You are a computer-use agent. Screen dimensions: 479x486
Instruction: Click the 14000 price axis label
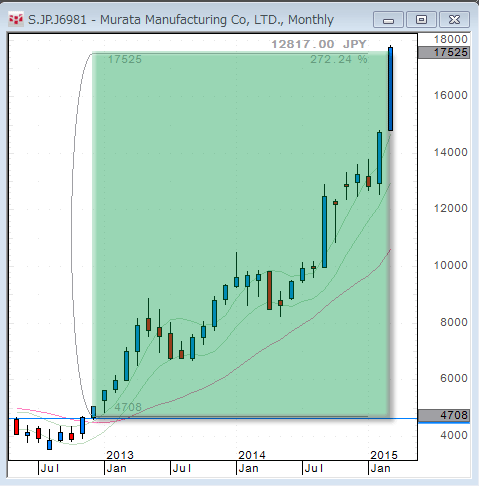click(450, 152)
